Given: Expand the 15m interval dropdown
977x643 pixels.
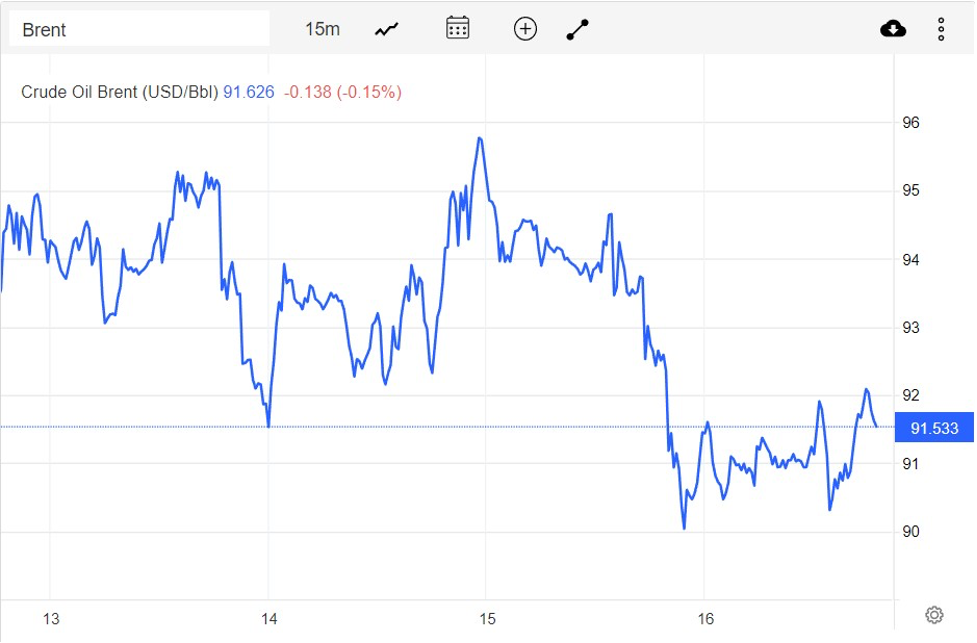Looking at the screenshot, I should tap(322, 29).
